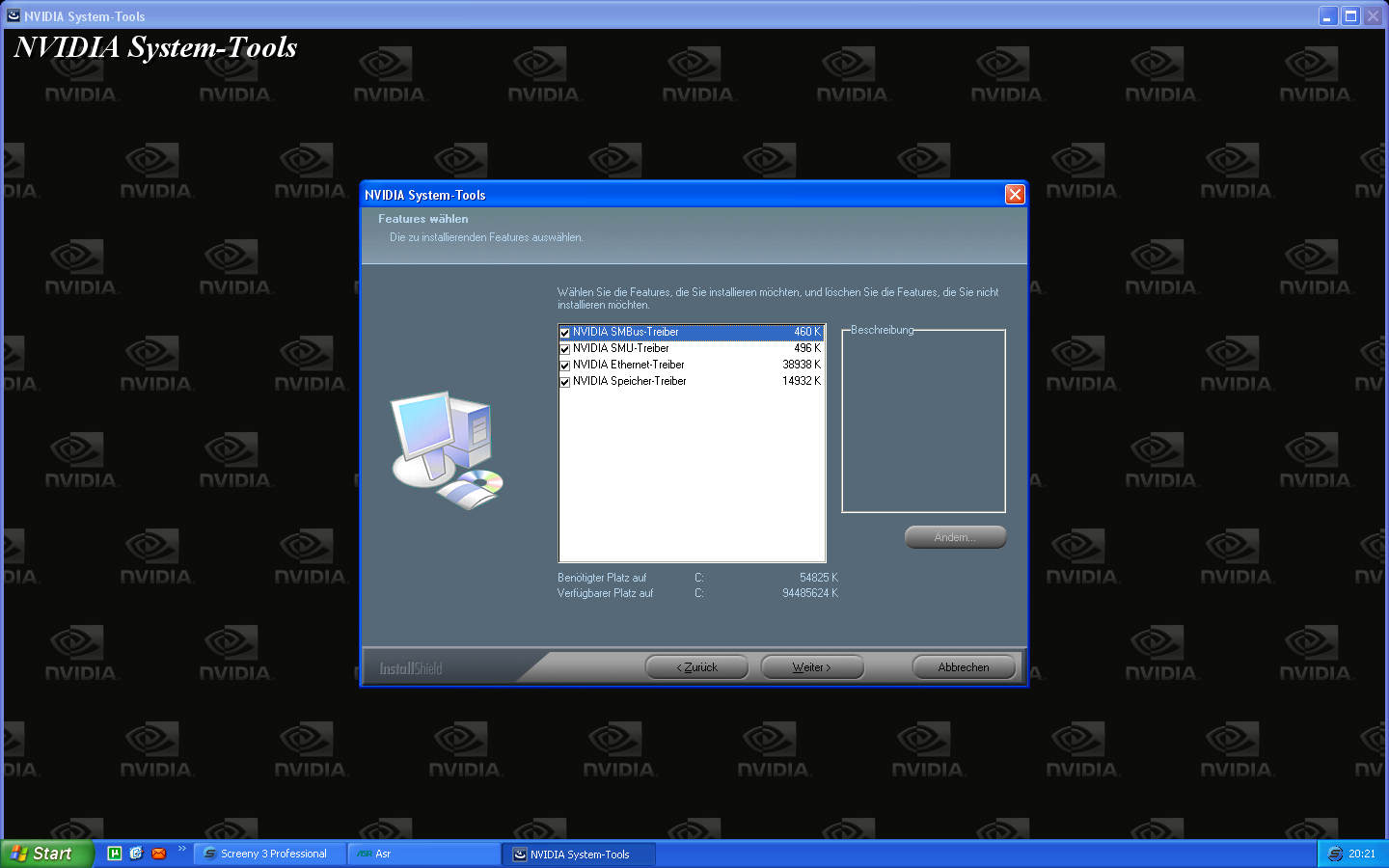Viewport: 1389px width, 868px height.
Task: Select the 'NVIDIA Ethernet-Treiber' row label
Action: 628,365
